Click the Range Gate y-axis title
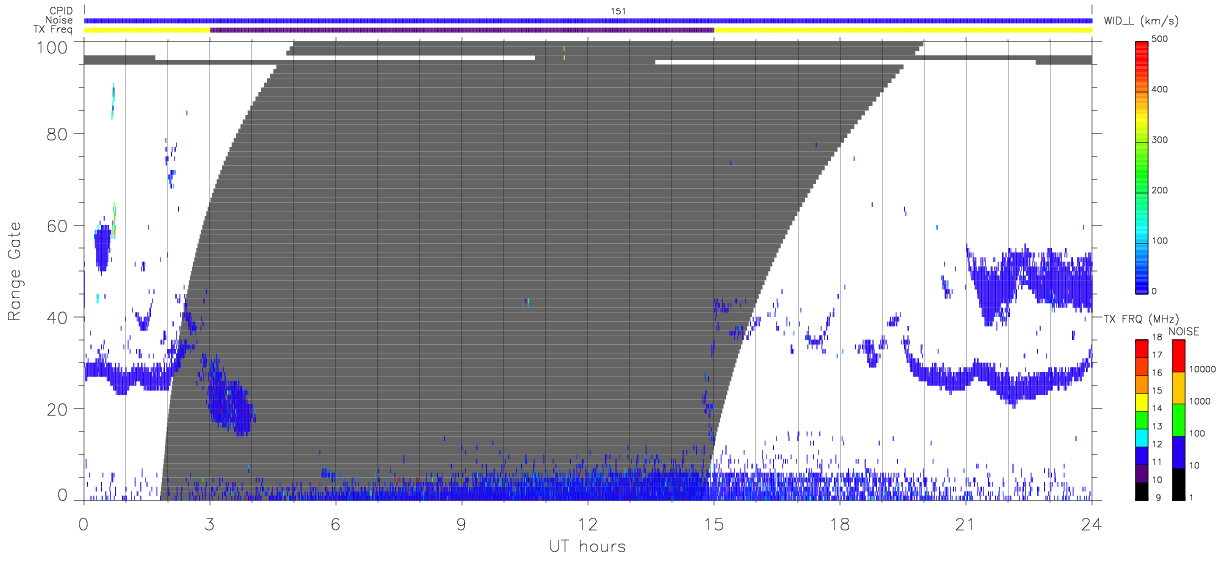1228x567 pixels. [x=15, y=271]
